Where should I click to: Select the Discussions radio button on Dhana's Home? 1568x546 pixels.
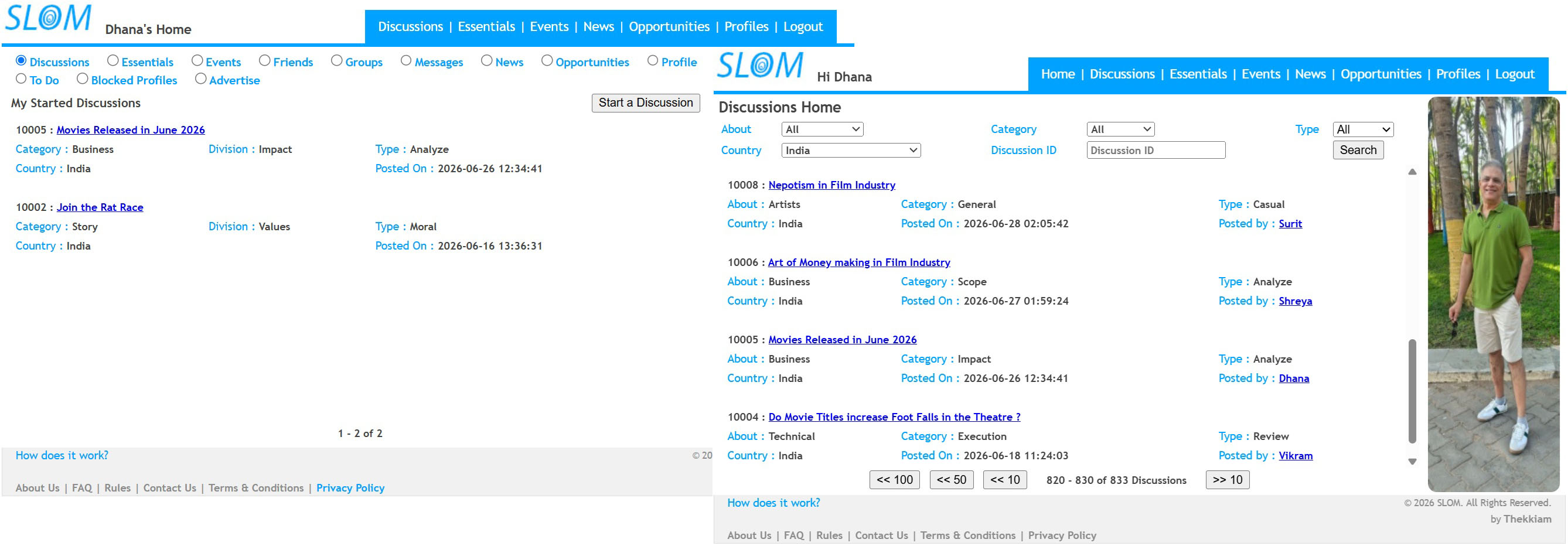click(x=21, y=60)
